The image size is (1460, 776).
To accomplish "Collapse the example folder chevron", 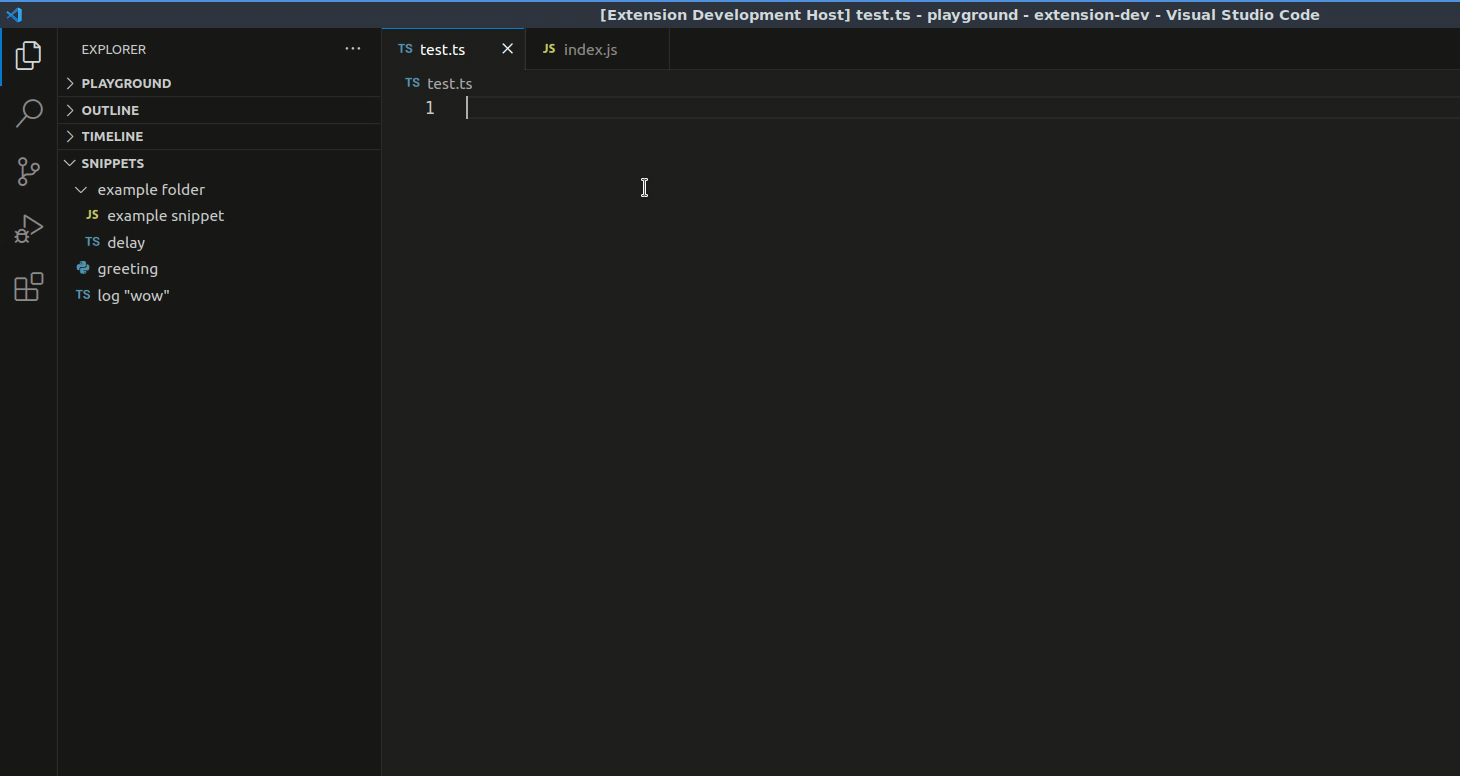I will click(81, 189).
